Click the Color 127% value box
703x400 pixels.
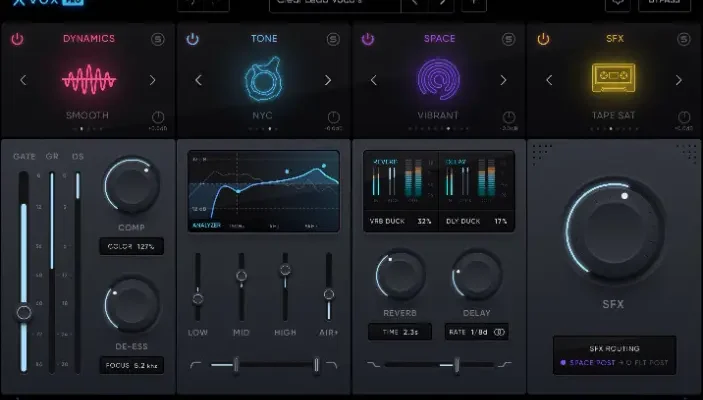click(x=131, y=246)
